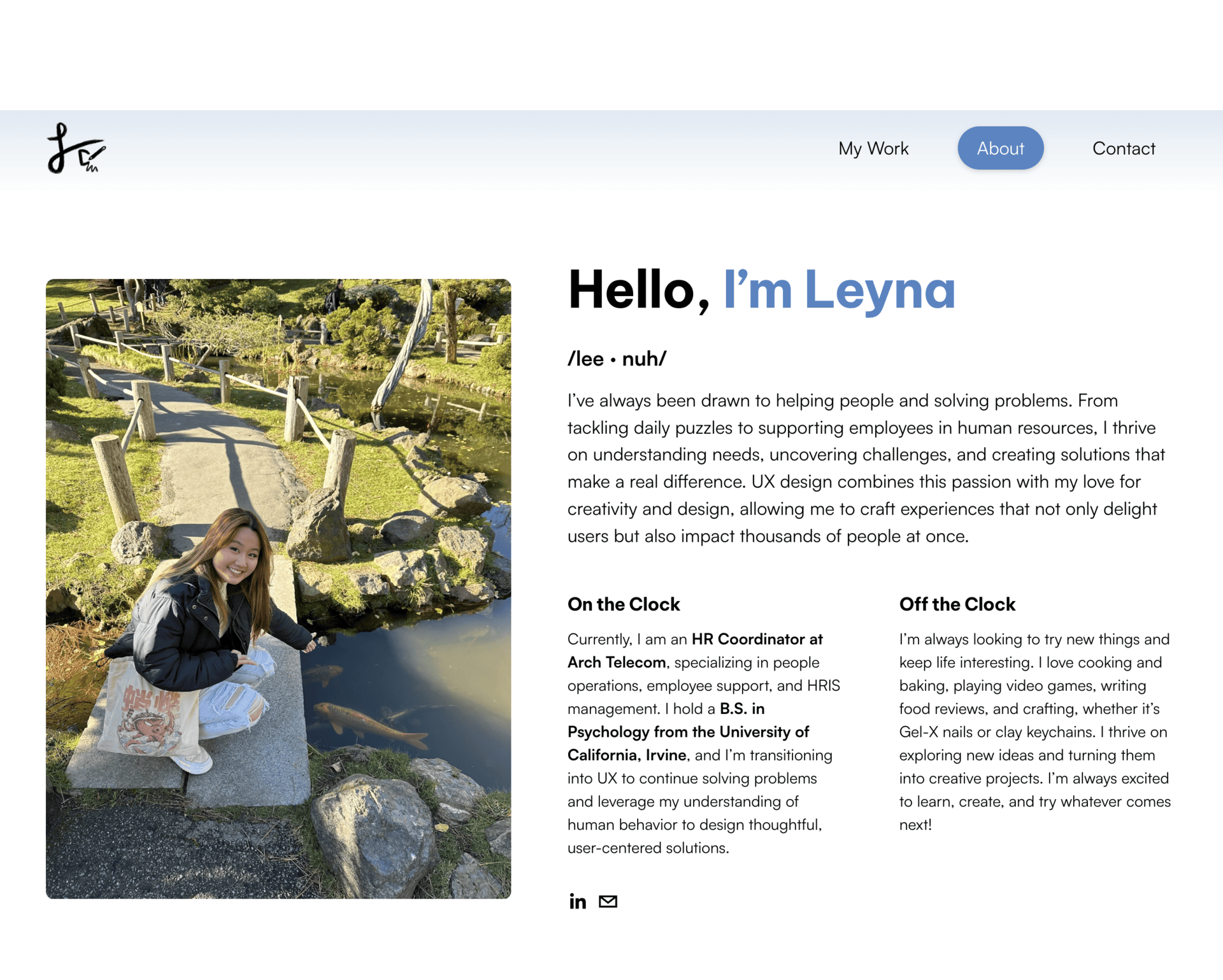Screen dimensions: 1223x980
Task: Click bold "Psychology from the University of" text
Action: tap(688, 732)
